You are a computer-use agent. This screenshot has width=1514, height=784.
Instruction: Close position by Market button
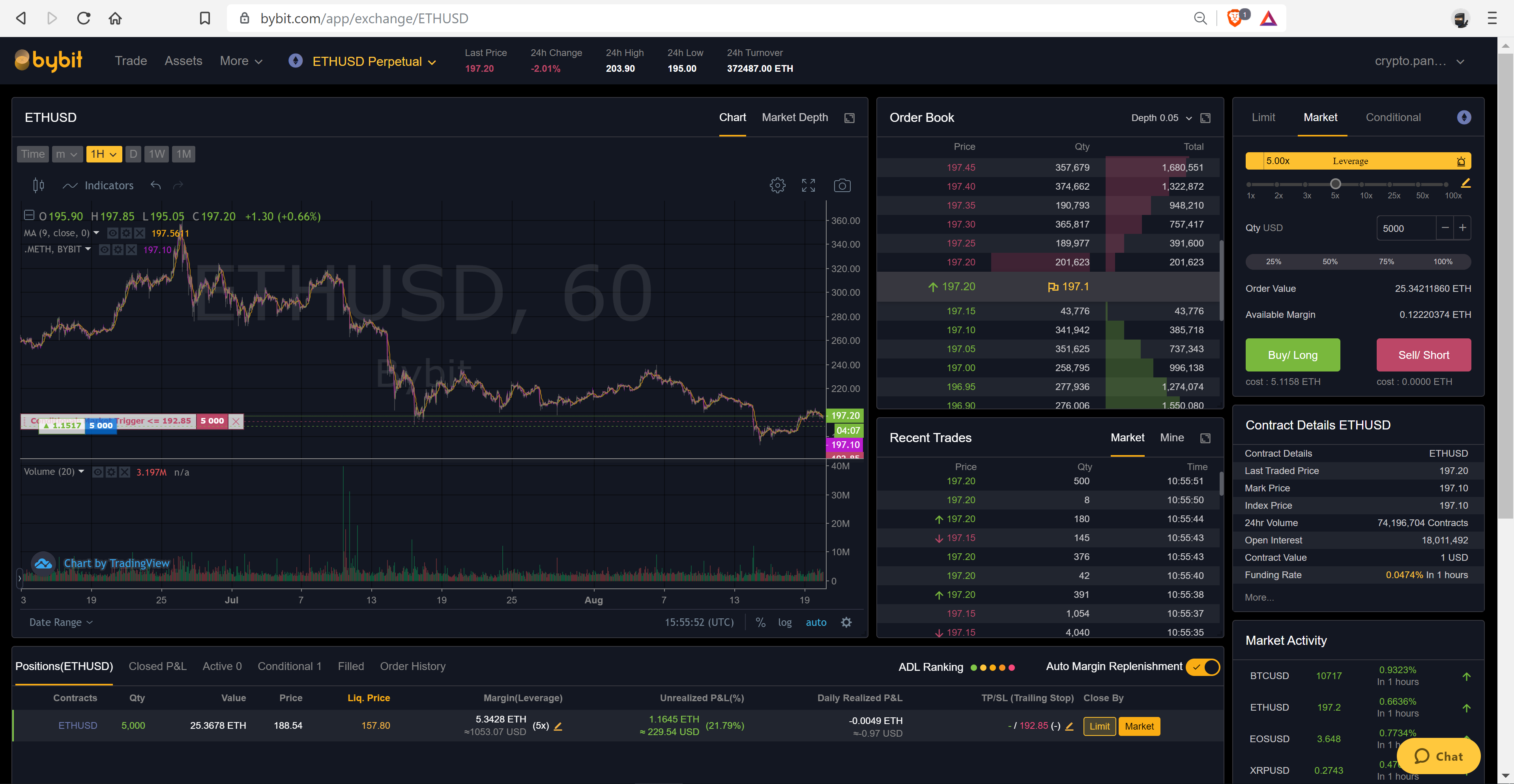pos(1139,726)
